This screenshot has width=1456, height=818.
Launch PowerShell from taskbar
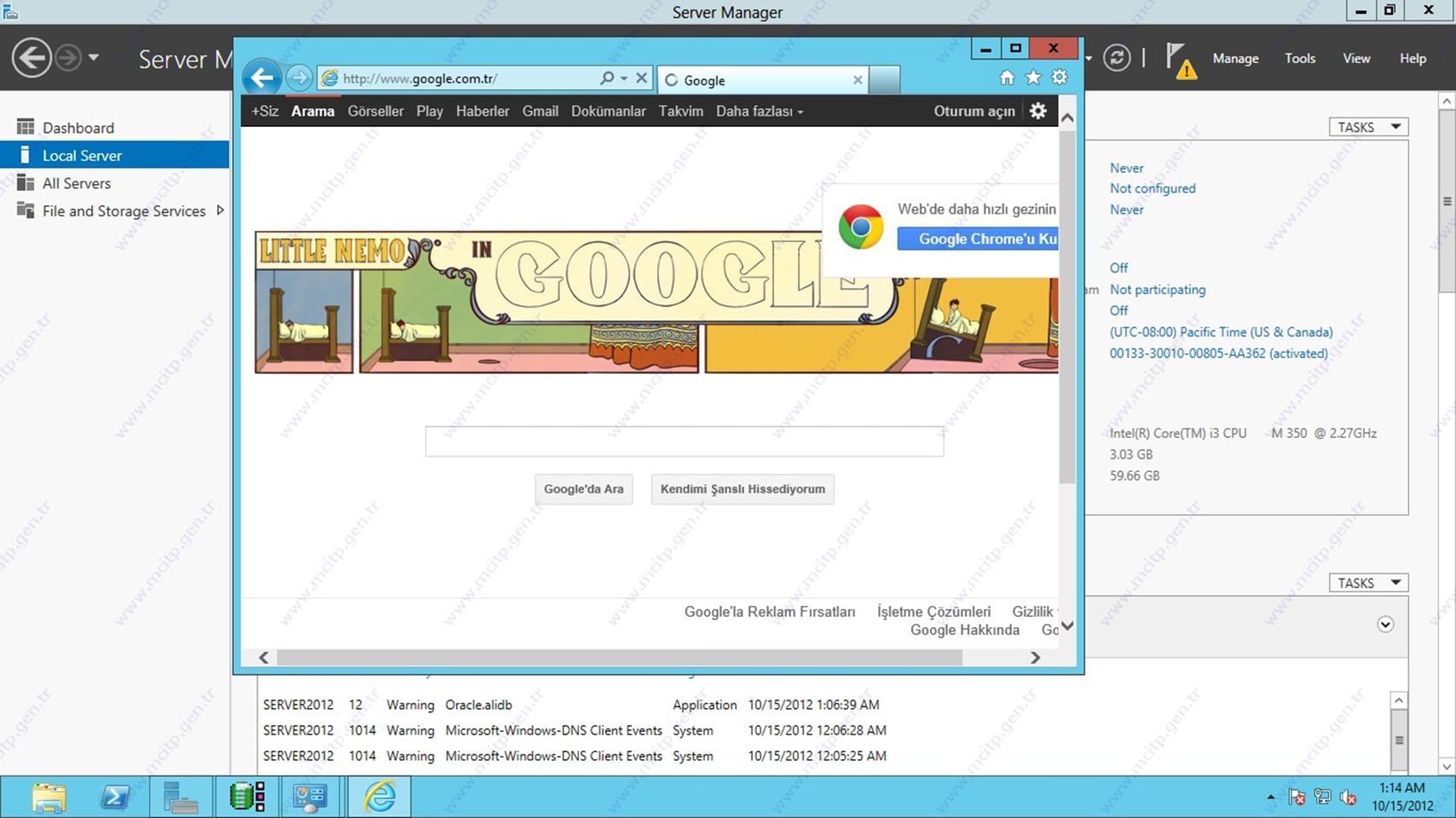[114, 798]
